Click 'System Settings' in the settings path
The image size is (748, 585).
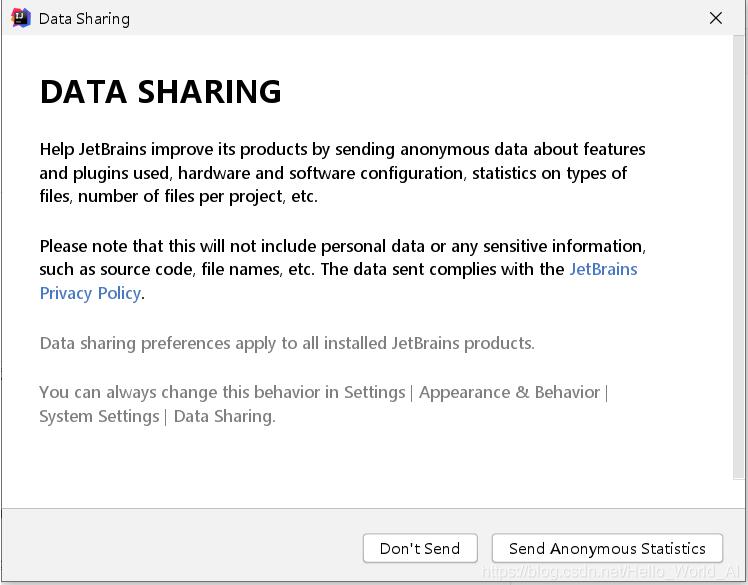point(99,416)
